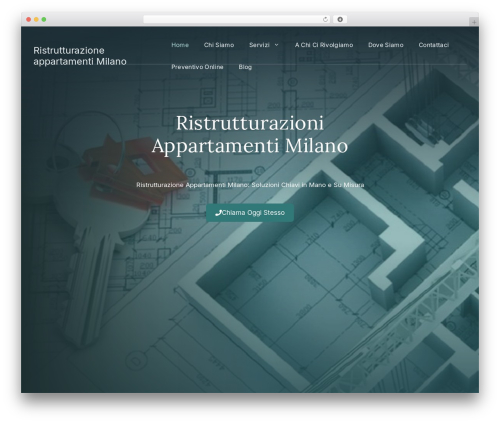Open a new tab with plus icon

(474, 22)
